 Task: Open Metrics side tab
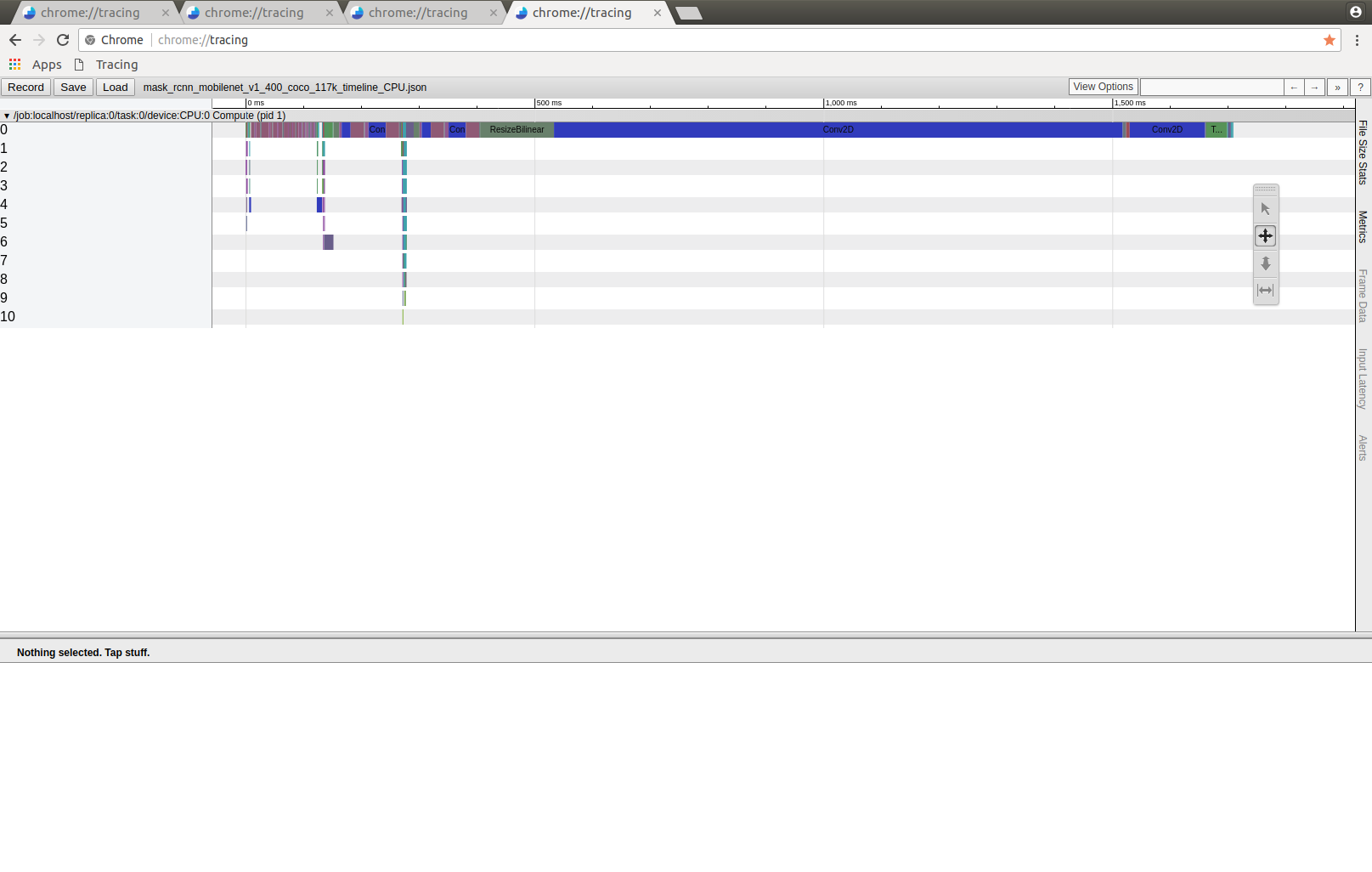1363,227
